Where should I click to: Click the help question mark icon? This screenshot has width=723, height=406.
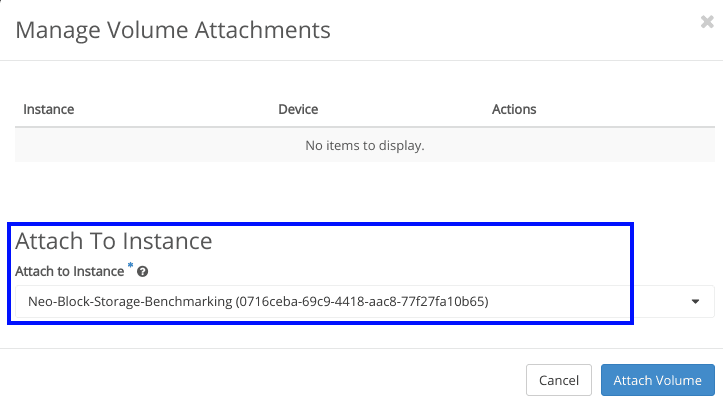coord(143,272)
